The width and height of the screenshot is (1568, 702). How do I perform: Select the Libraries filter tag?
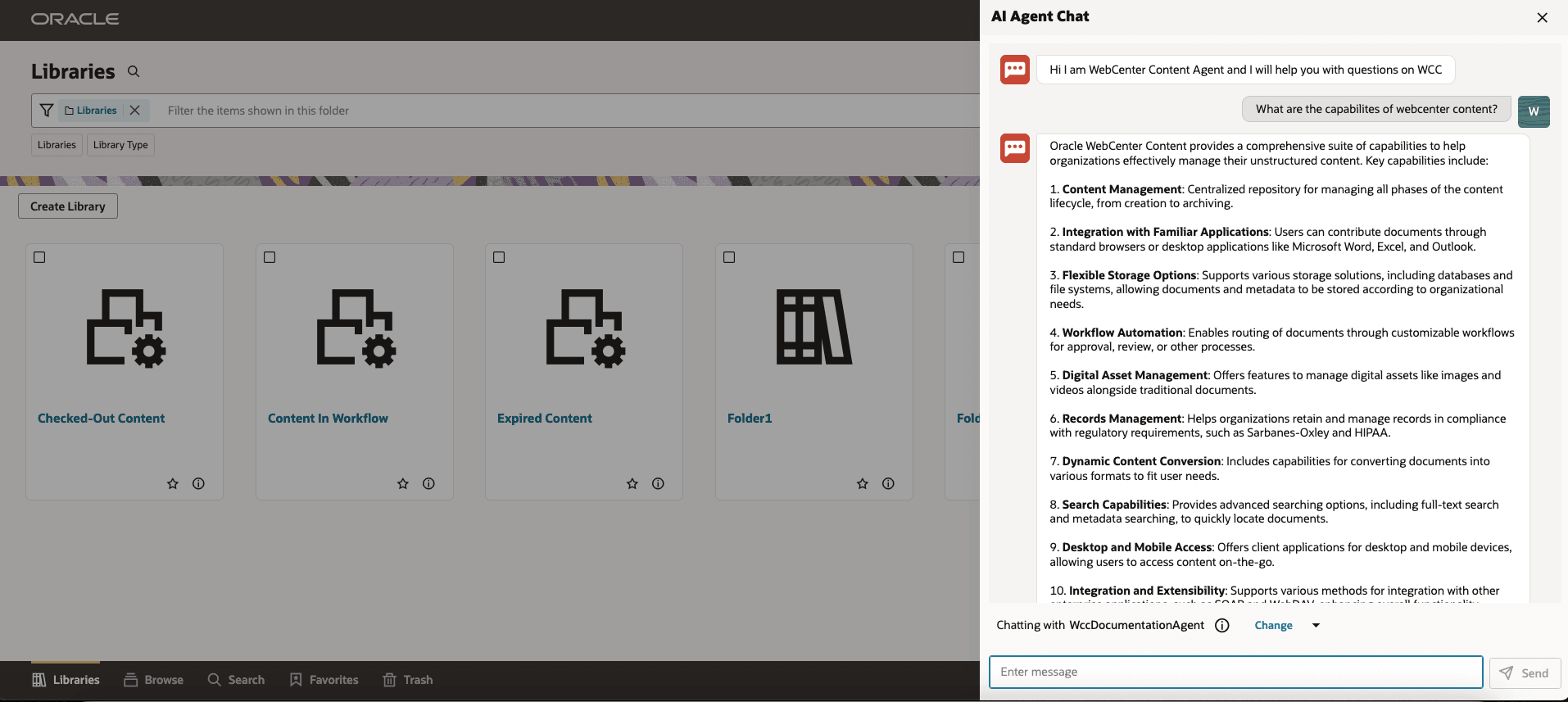pos(57,145)
